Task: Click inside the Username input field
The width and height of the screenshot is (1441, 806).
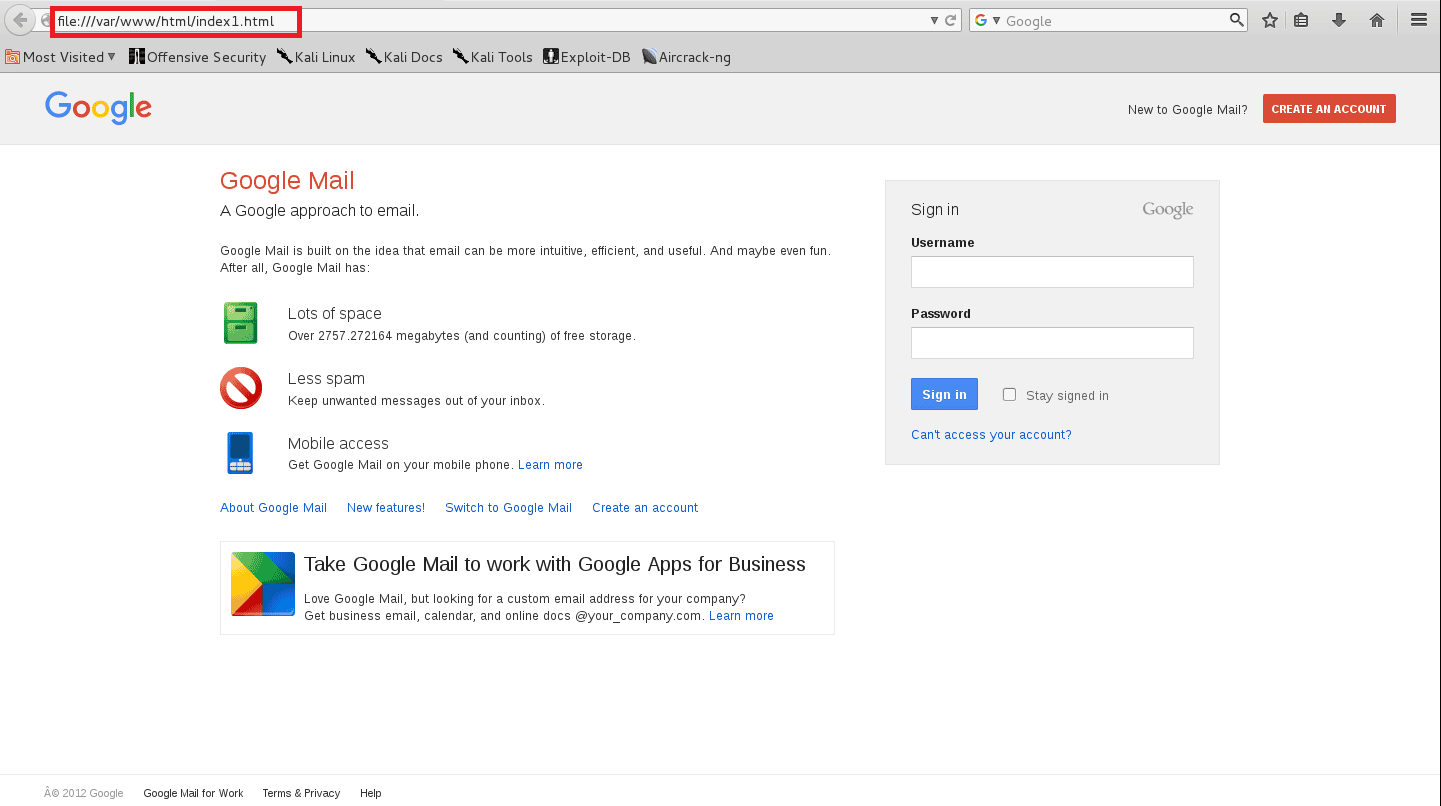Action: click(1051, 271)
